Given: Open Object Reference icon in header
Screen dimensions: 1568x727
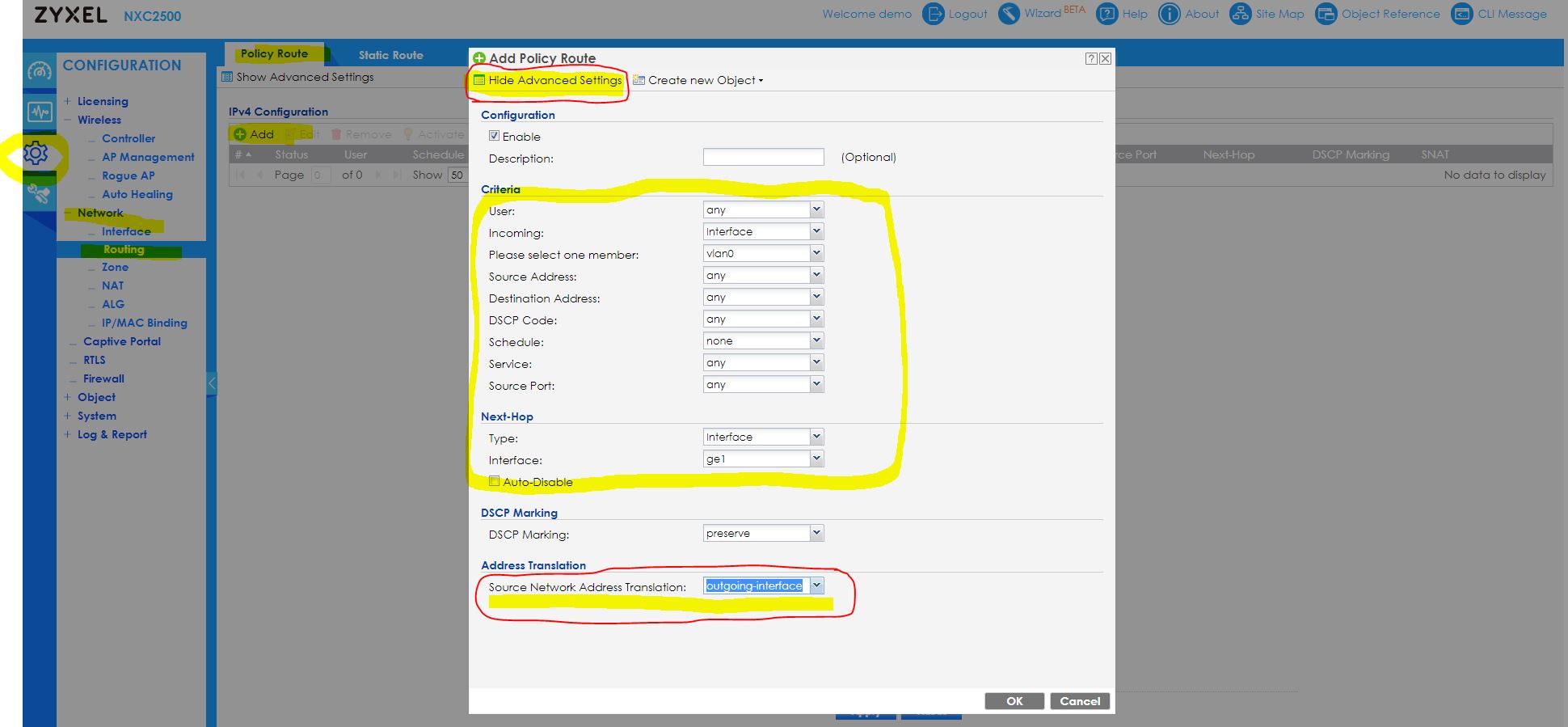Looking at the screenshot, I should (1326, 14).
